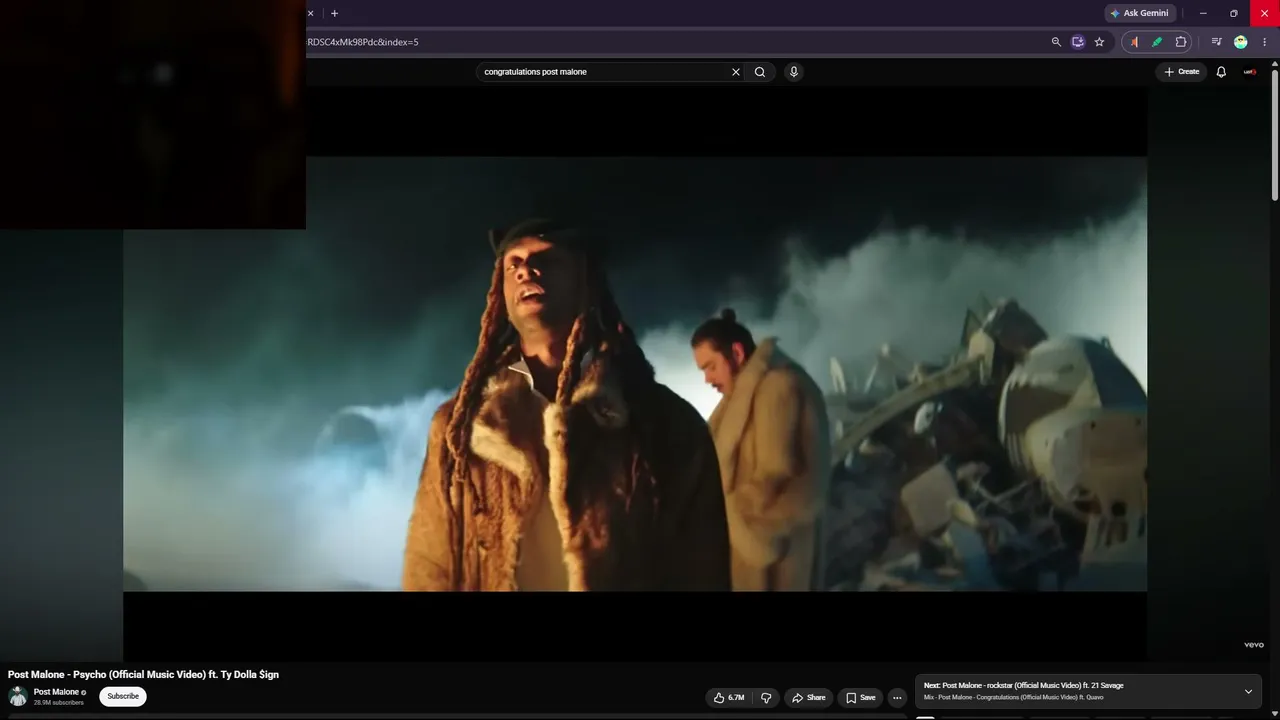This screenshot has height=720, width=1280.
Task: Click the browser address bar URL
Action: (x=363, y=42)
